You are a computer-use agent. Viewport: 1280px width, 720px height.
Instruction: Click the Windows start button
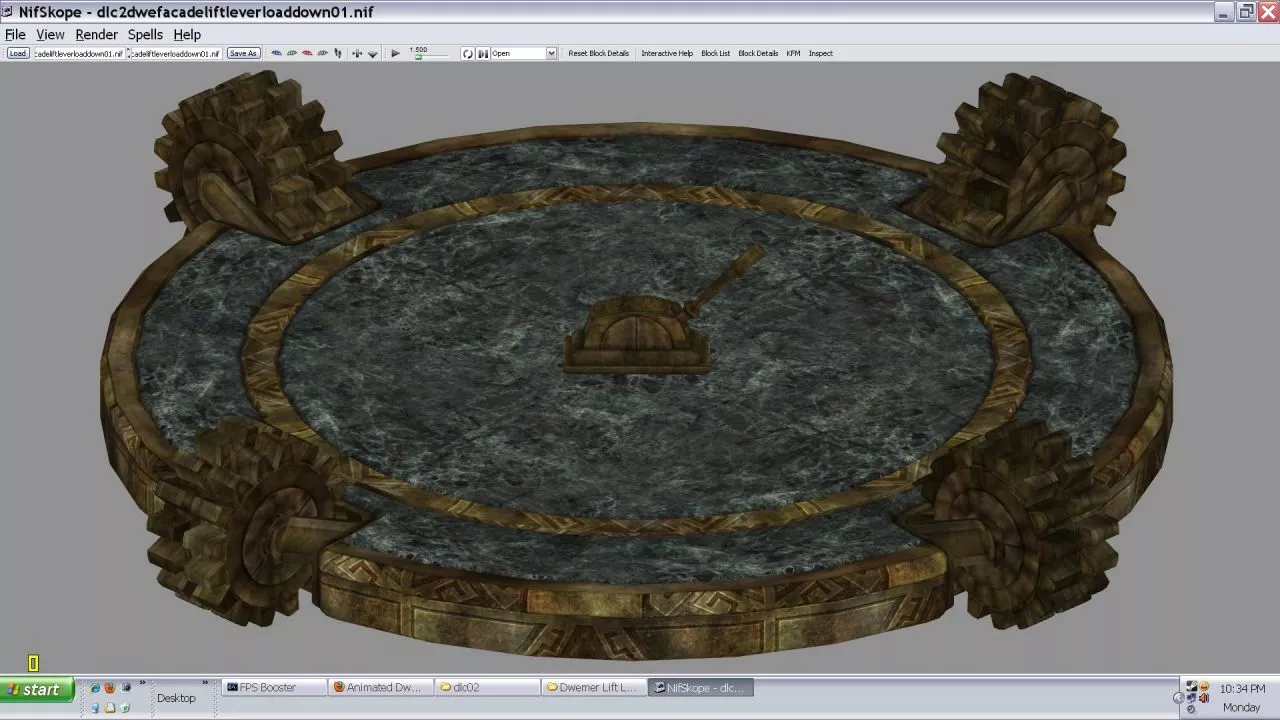coord(37,689)
